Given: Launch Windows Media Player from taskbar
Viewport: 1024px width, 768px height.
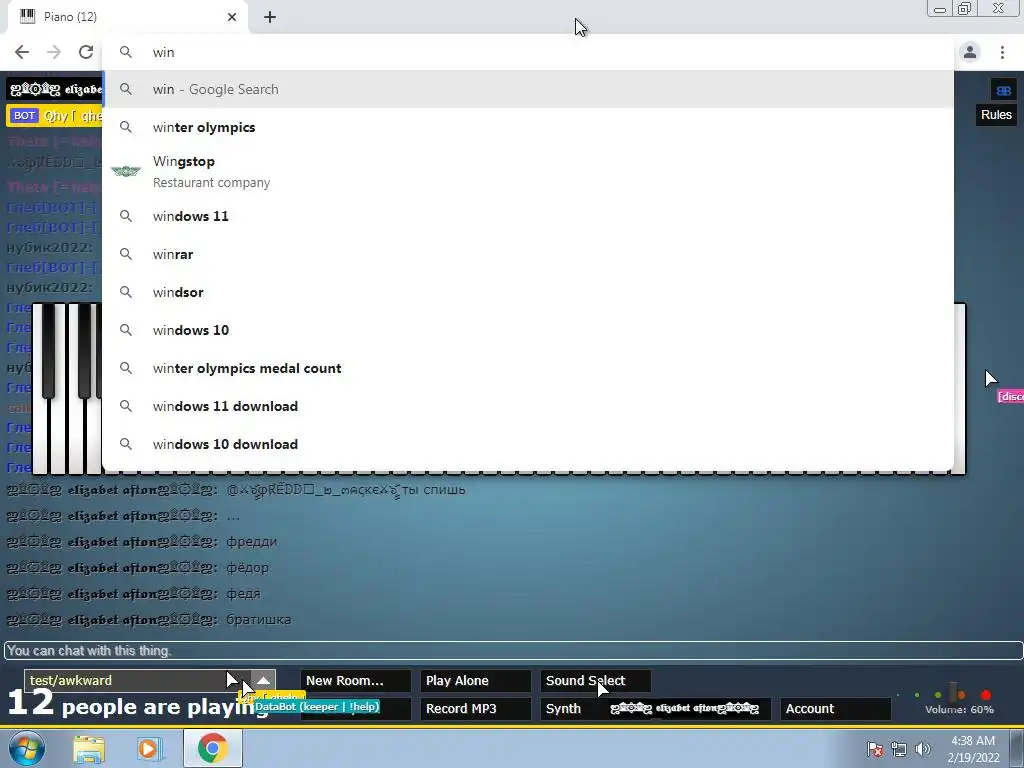Looking at the screenshot, I should tap(150, 748).
